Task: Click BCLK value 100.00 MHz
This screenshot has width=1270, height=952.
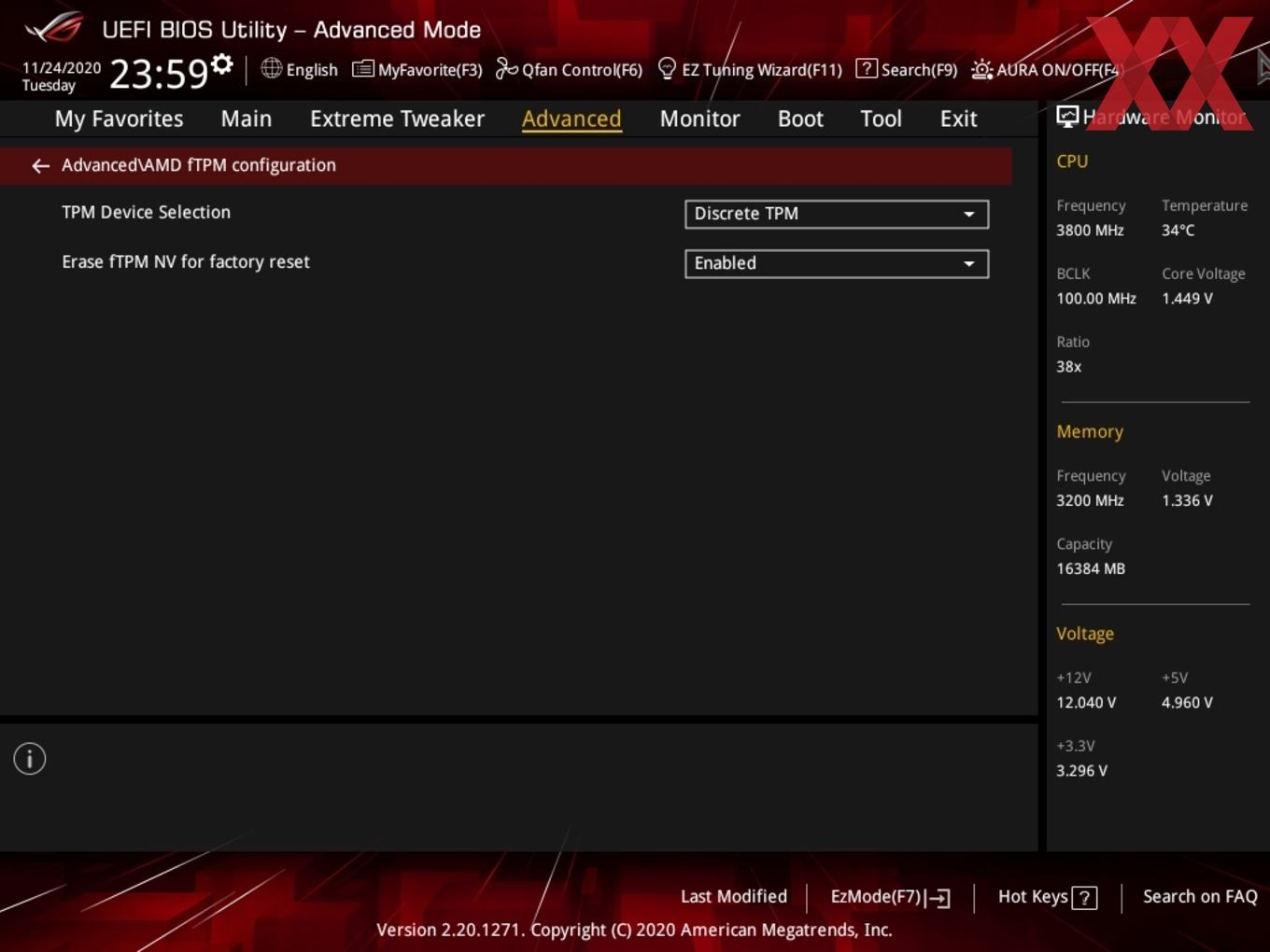Action: pyautogui.click(x=1096, y=299)
